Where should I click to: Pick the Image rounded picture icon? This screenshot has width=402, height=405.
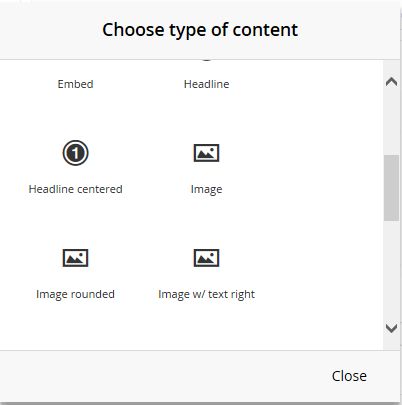coord(75,258)
